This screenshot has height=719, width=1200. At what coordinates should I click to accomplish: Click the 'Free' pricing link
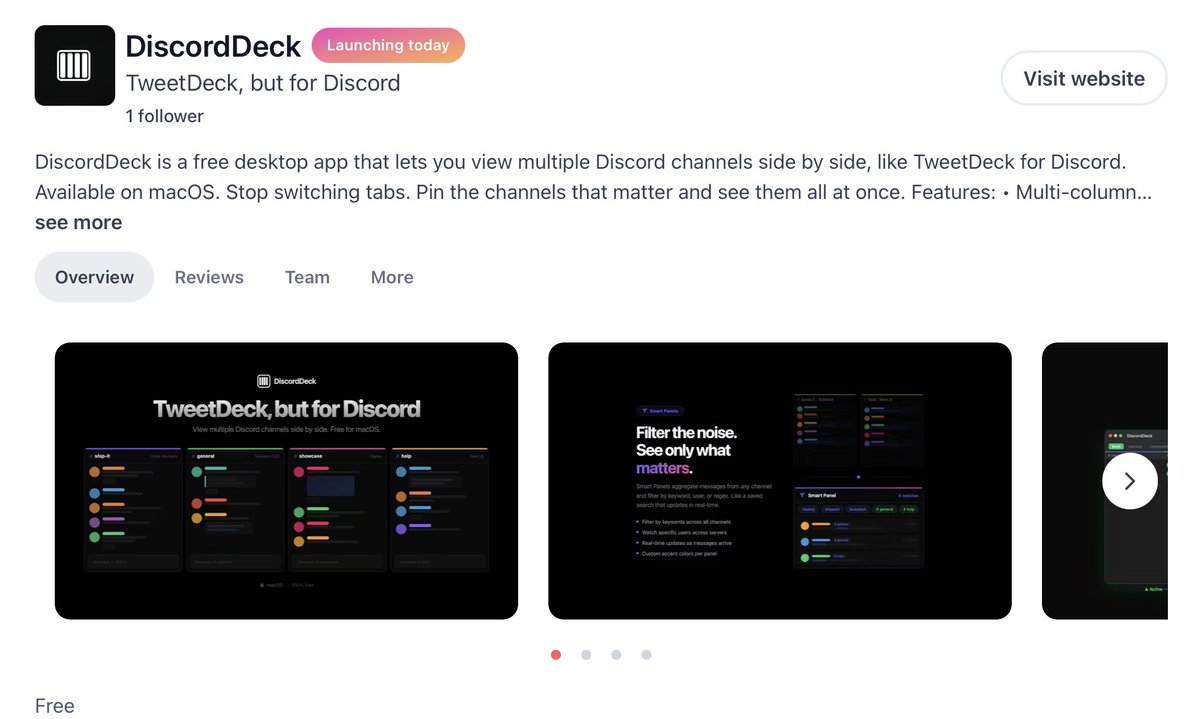54,705
